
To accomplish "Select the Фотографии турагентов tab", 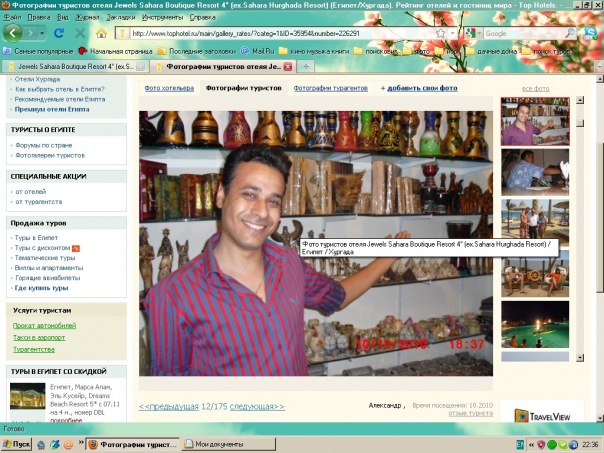I will tap(331, 88).
